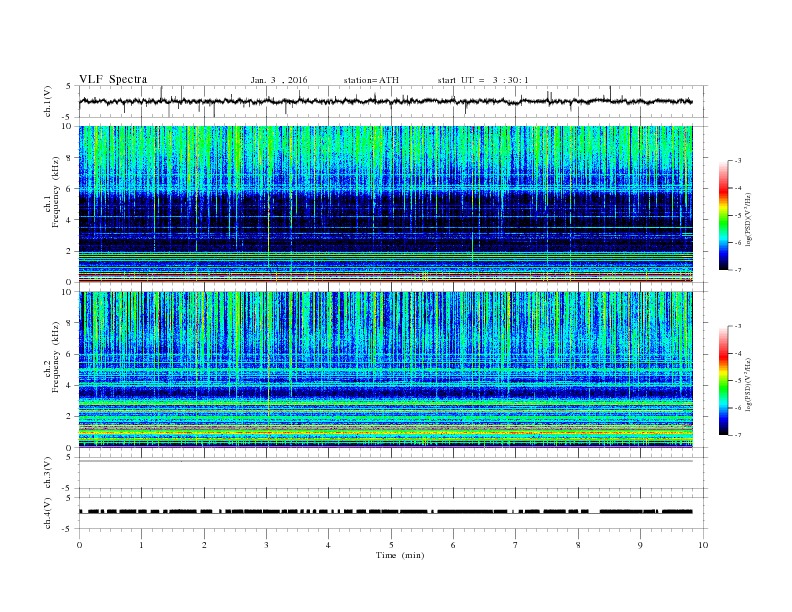Click the "5" tick on time axis
Viewport: 792px width, 612px height.
(391, 545)
